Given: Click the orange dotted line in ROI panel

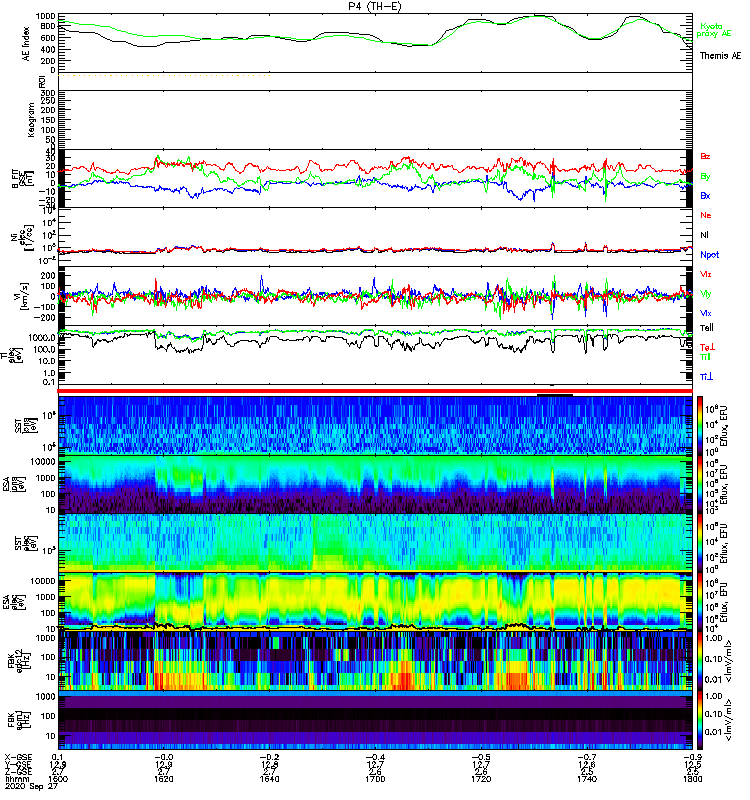Looking at the screenshot, I should [164, 76].
